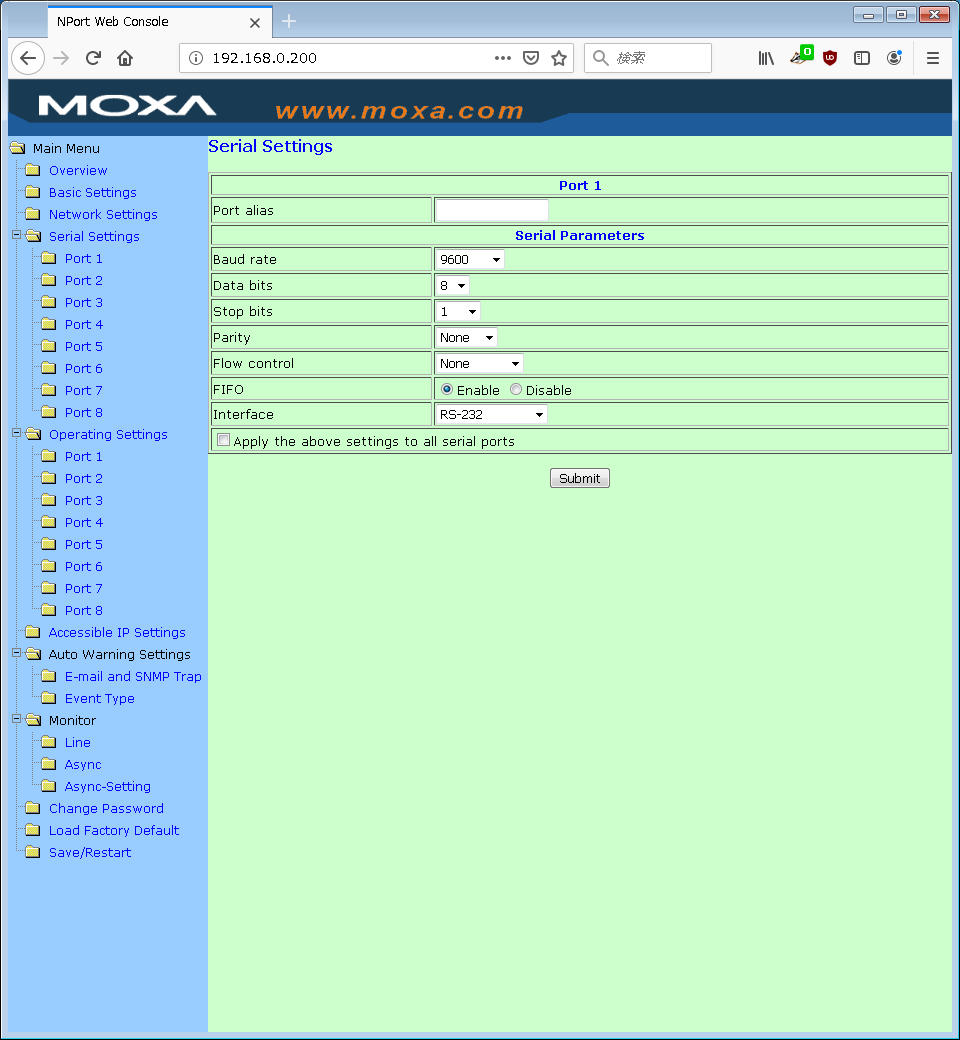Save page to Pocket icon
This screenshot has width=960, height=1040.
[x=531, y=58]
